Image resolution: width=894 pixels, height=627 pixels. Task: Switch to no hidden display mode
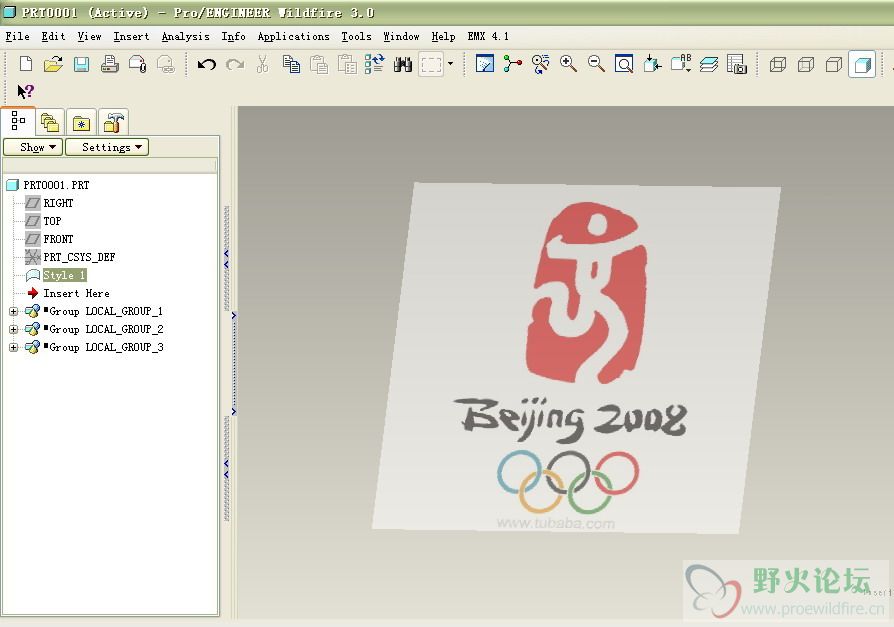(834, 64)
